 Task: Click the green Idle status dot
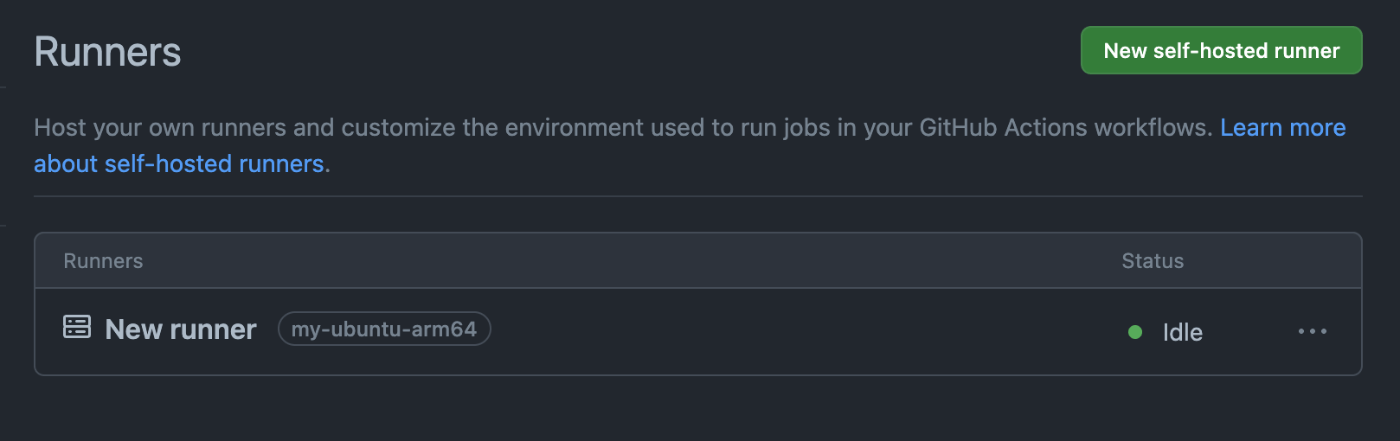pyautogui.click(x=1135, y=332)
